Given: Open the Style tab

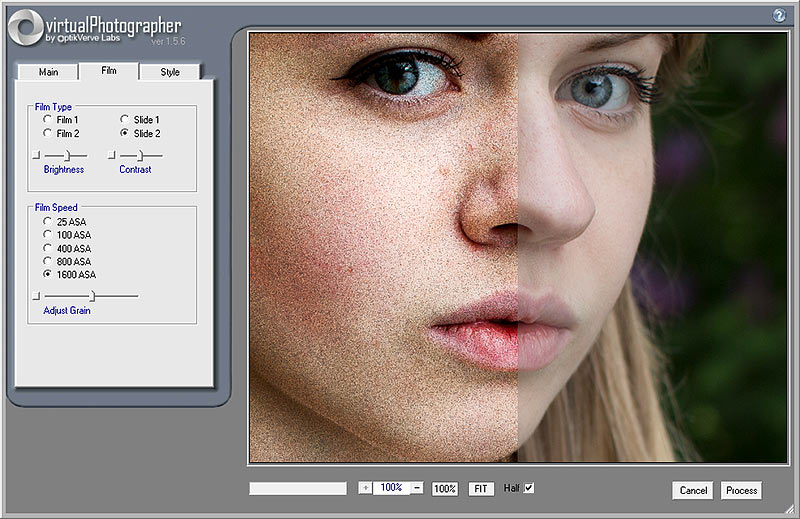Looking at the screenshot, I should (x=170, y=72).
